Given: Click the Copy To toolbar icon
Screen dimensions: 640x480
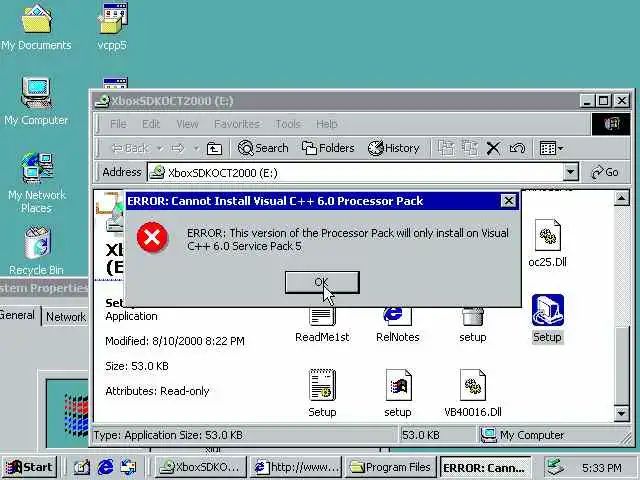Looking at the screenshot, I should (470, 148).
